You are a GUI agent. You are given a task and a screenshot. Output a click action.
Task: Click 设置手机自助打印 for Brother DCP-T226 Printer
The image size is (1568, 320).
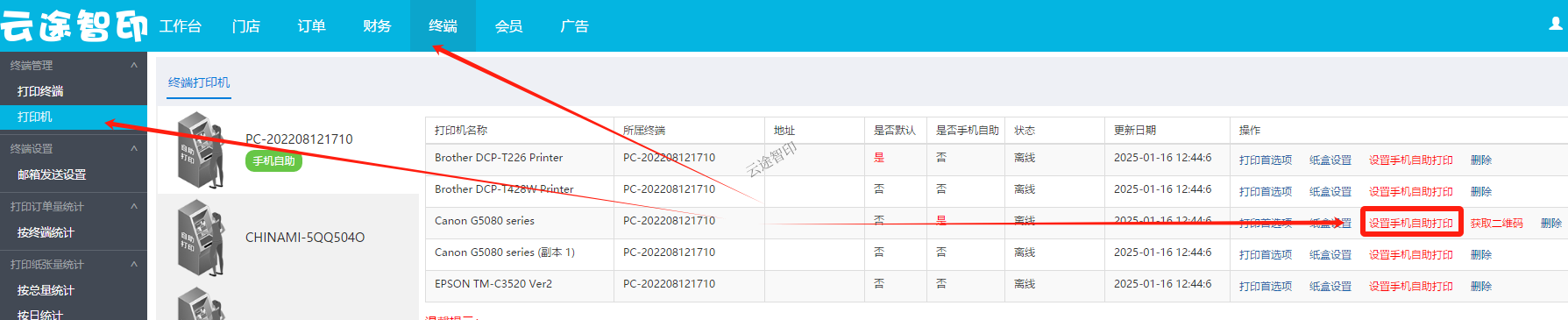[x=1411, y=160]
